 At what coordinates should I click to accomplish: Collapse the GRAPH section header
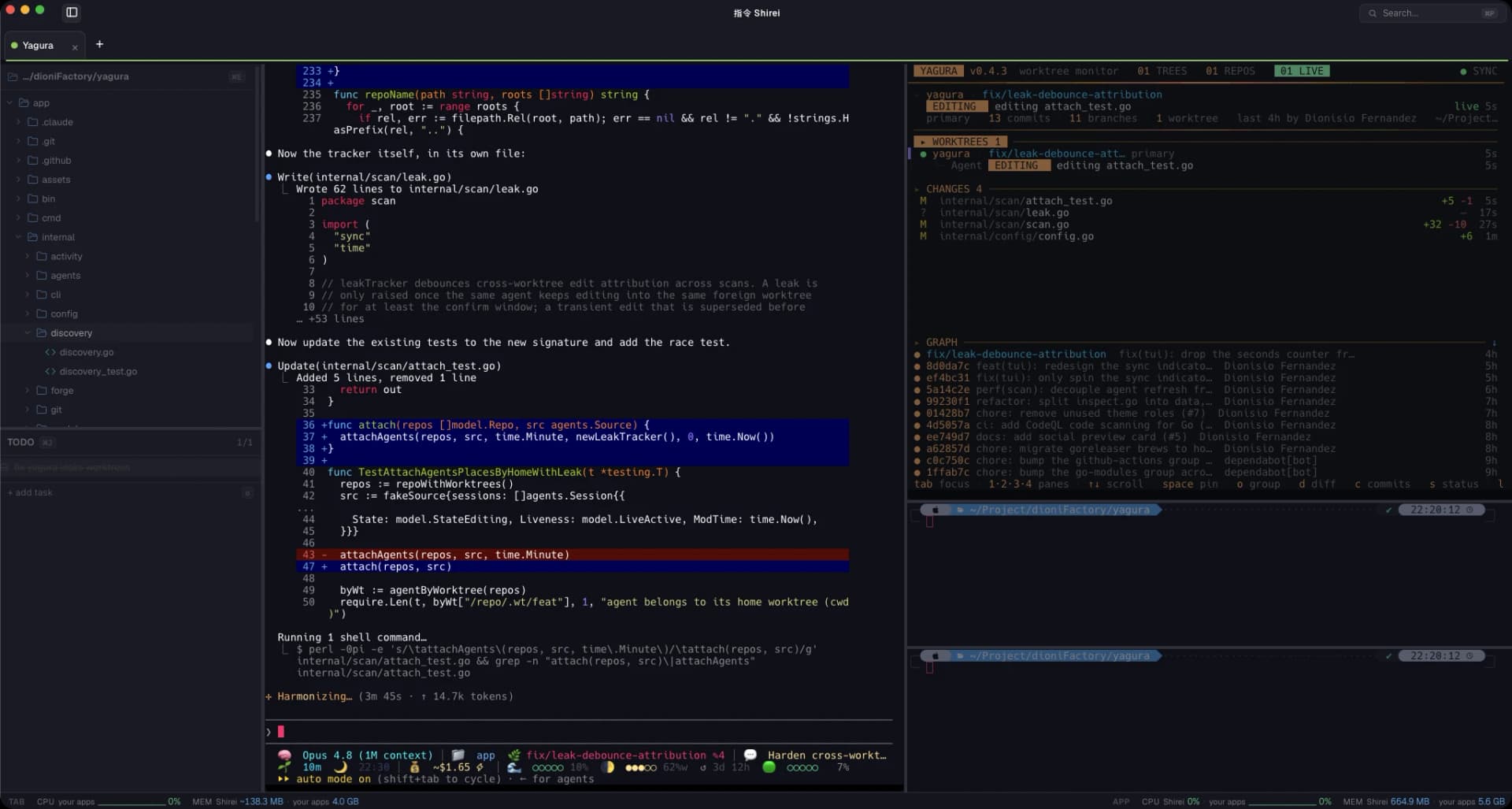pos(936,343)
